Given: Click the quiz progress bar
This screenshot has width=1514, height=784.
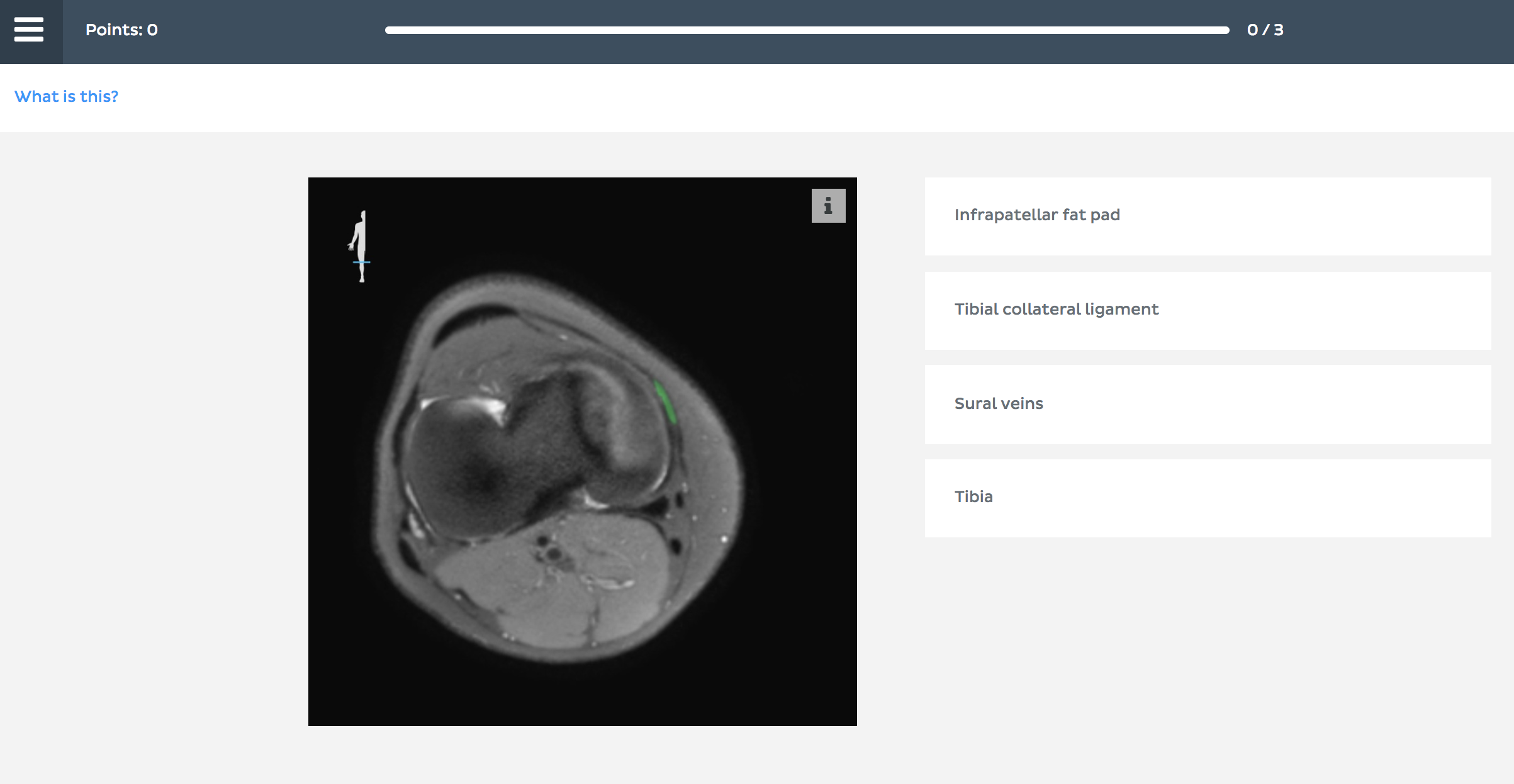Looking at the screenshot, I should point(807,30).
